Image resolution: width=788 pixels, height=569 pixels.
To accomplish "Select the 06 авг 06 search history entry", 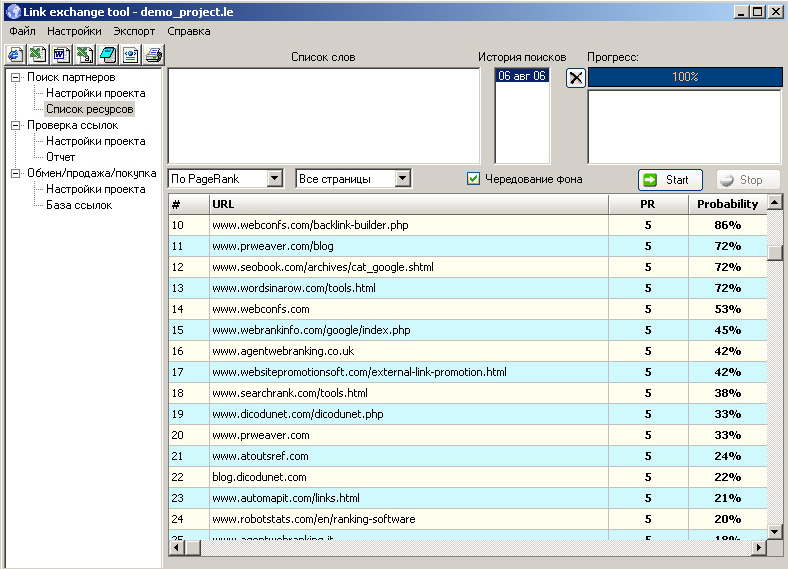I will point(522,76).
